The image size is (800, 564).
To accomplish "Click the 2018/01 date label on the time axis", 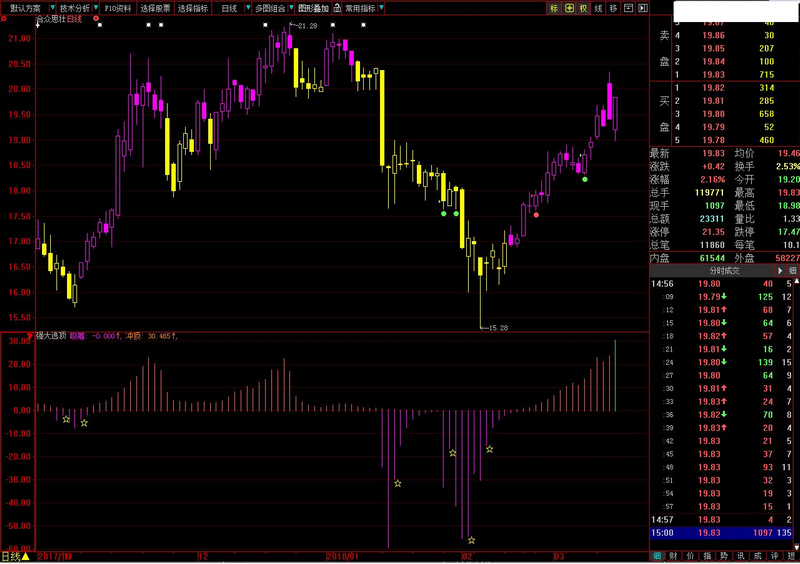I will coord(343,556).
